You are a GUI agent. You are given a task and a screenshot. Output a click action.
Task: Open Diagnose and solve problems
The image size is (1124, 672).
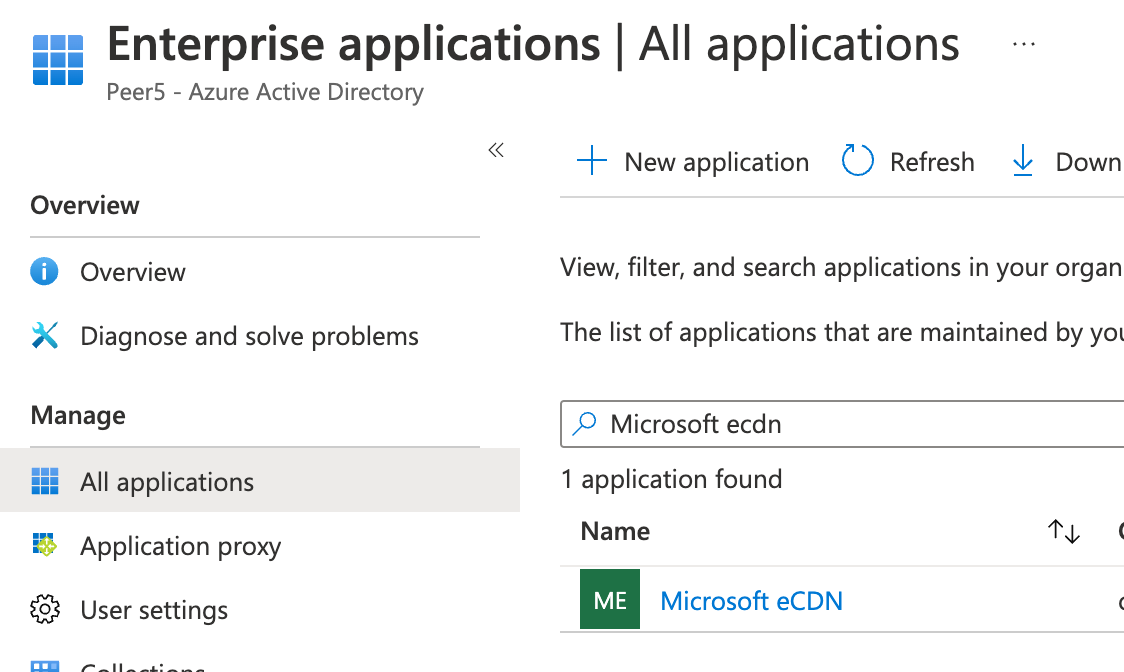[x=249, y=336]
